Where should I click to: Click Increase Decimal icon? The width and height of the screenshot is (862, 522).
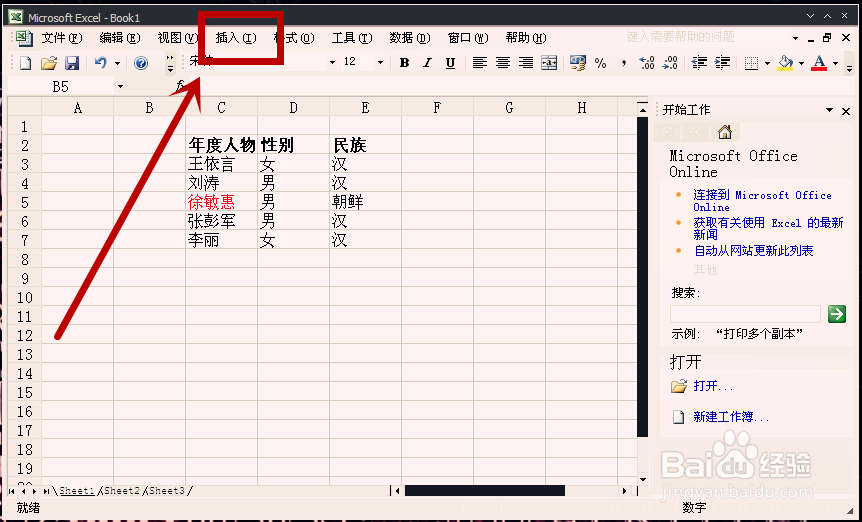coord(646,63)
